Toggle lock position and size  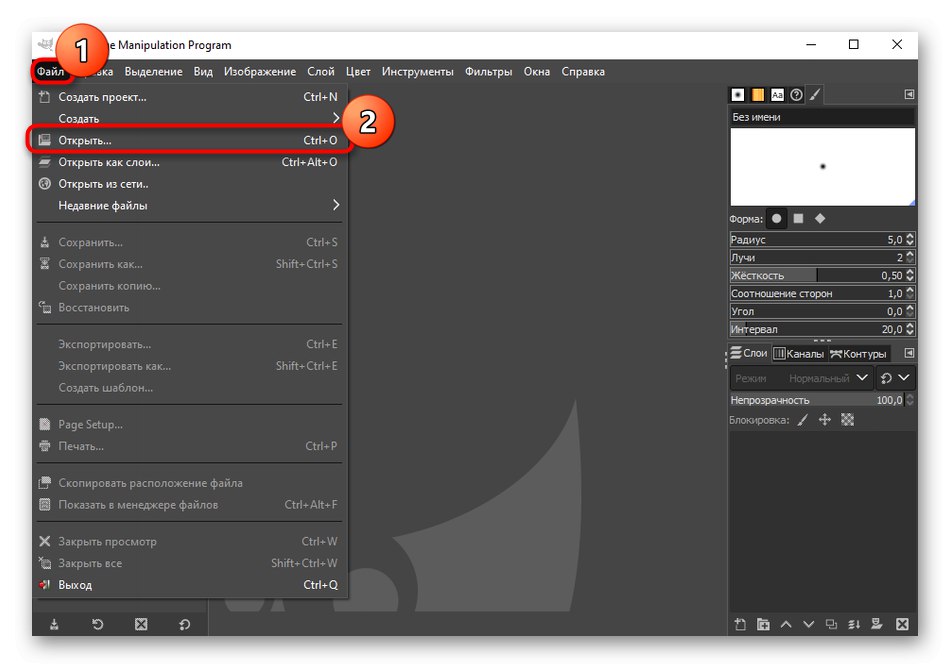click(825, 420)
